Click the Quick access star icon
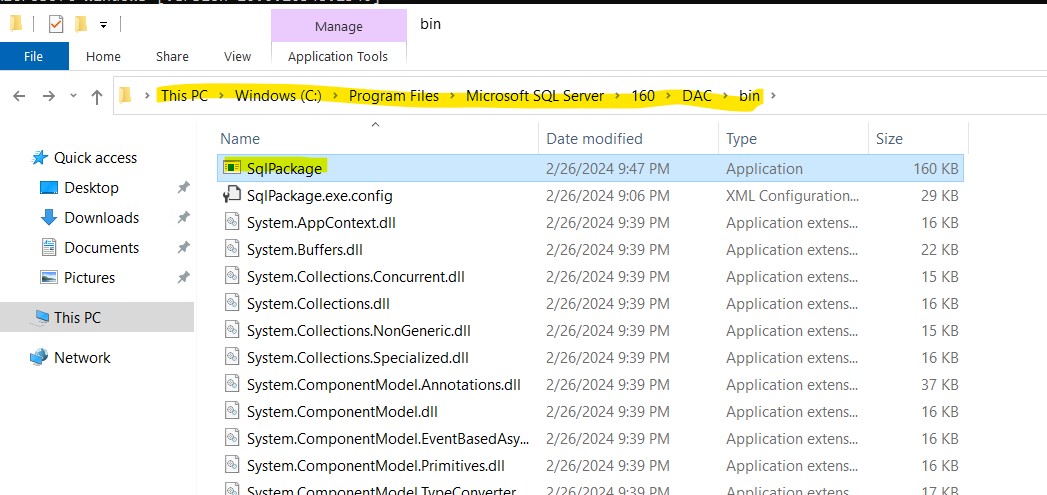Viewport: 1047px width, 495px height. point(40,158)
